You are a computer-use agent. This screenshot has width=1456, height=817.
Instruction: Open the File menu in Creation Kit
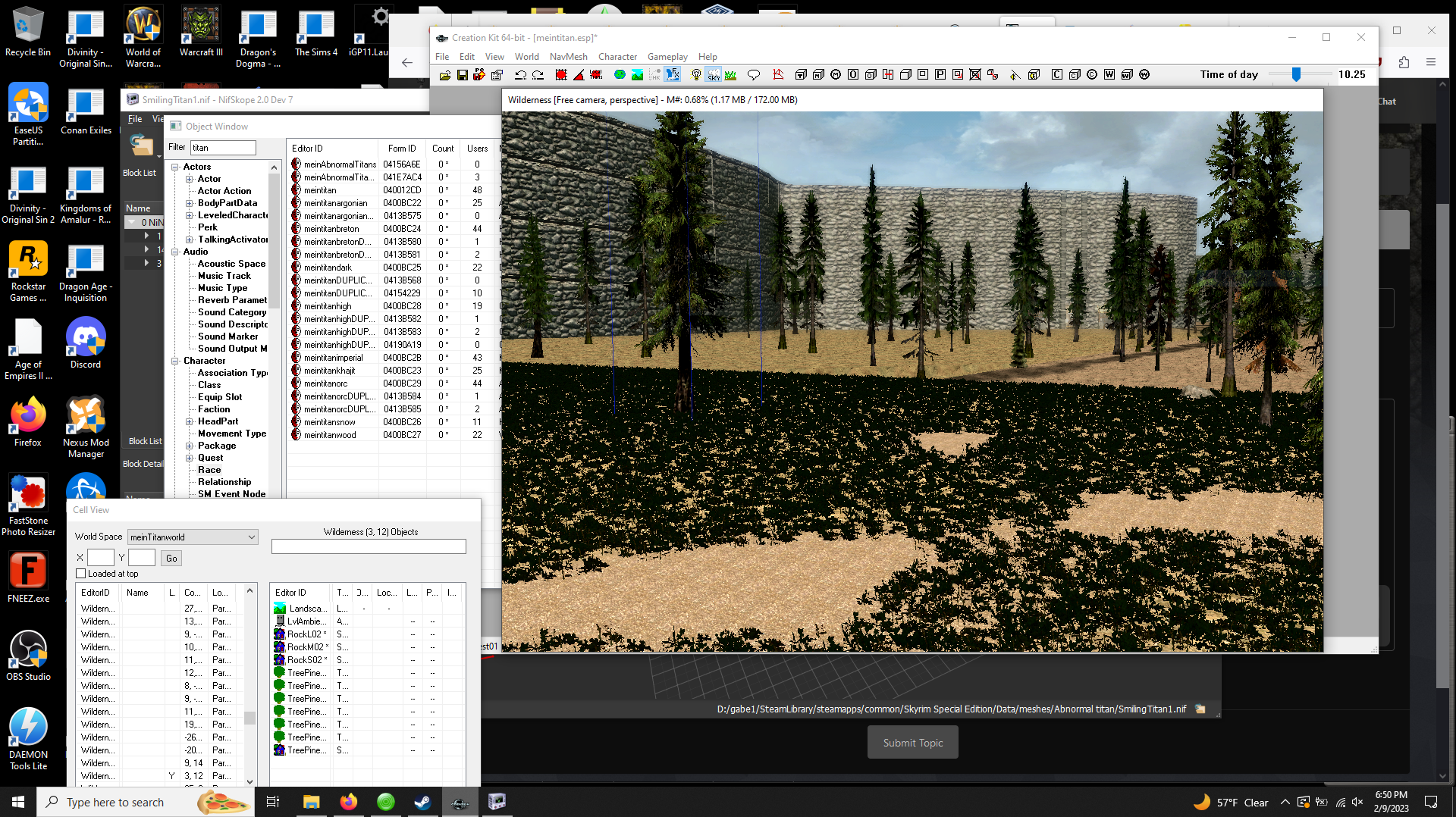[x=442, y=57]
